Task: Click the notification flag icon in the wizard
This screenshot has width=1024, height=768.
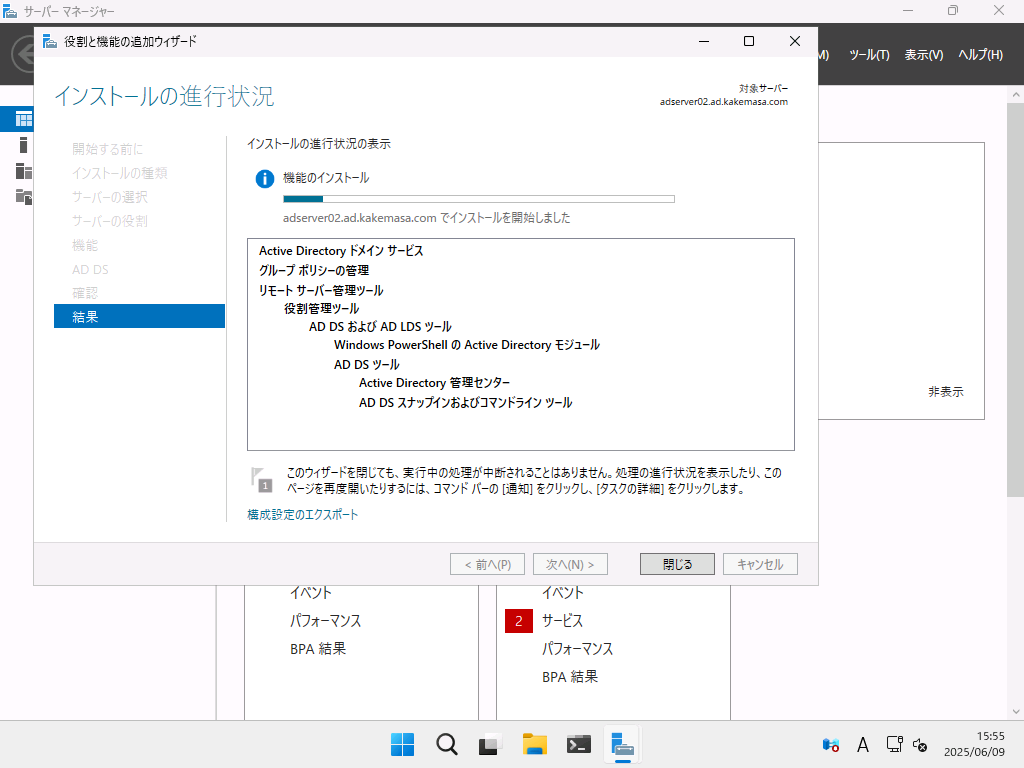Action: click(261, 479)
